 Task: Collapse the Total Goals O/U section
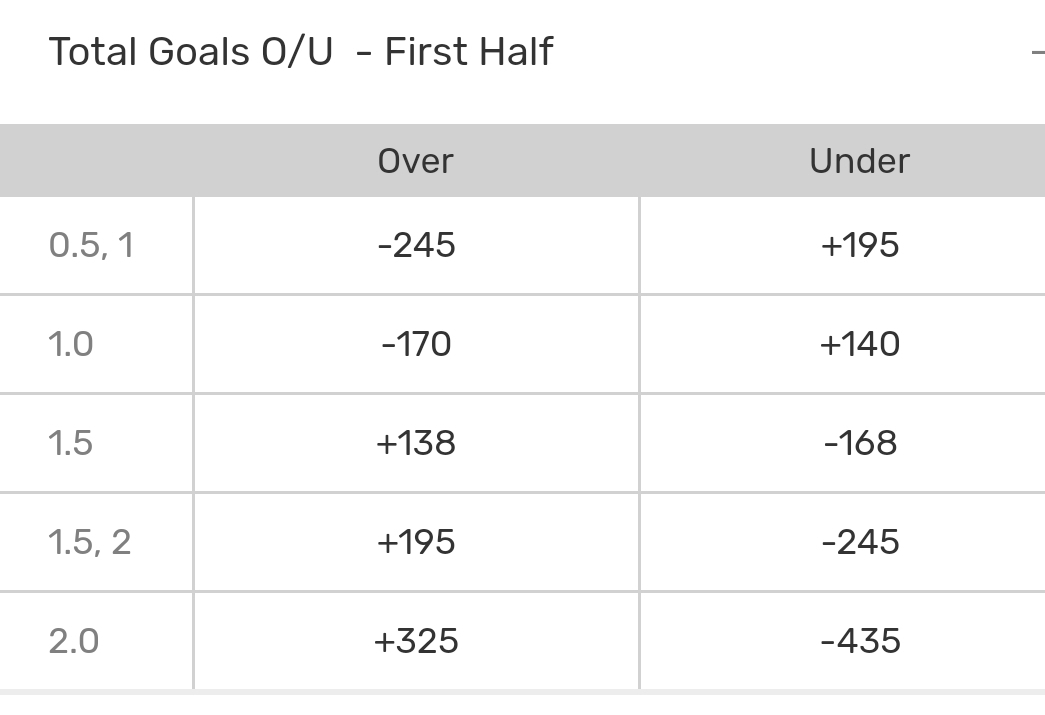(x=1038, y=51)
